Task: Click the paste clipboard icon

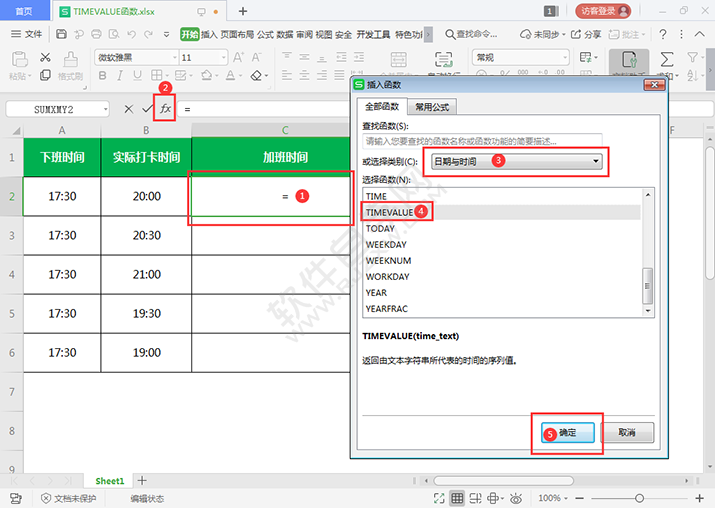Action: point(19,59)
